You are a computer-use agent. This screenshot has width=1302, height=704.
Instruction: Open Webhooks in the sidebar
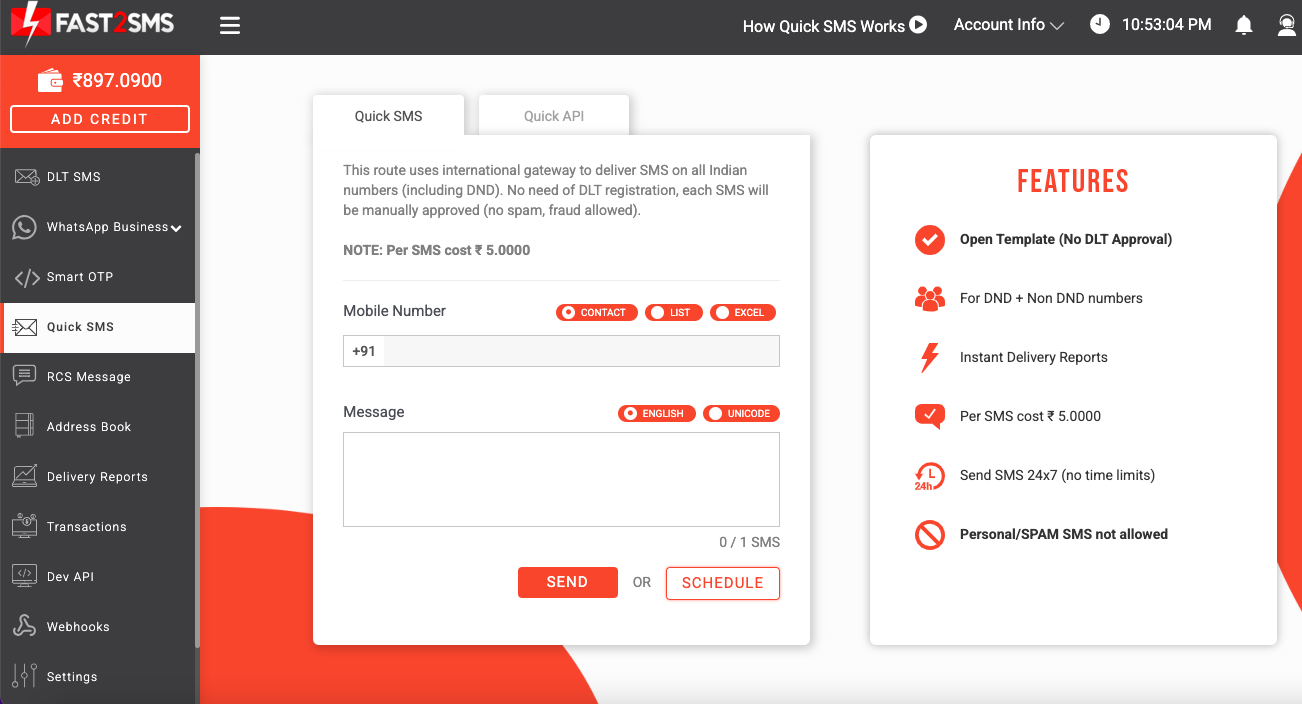click(x=98, y=627)
